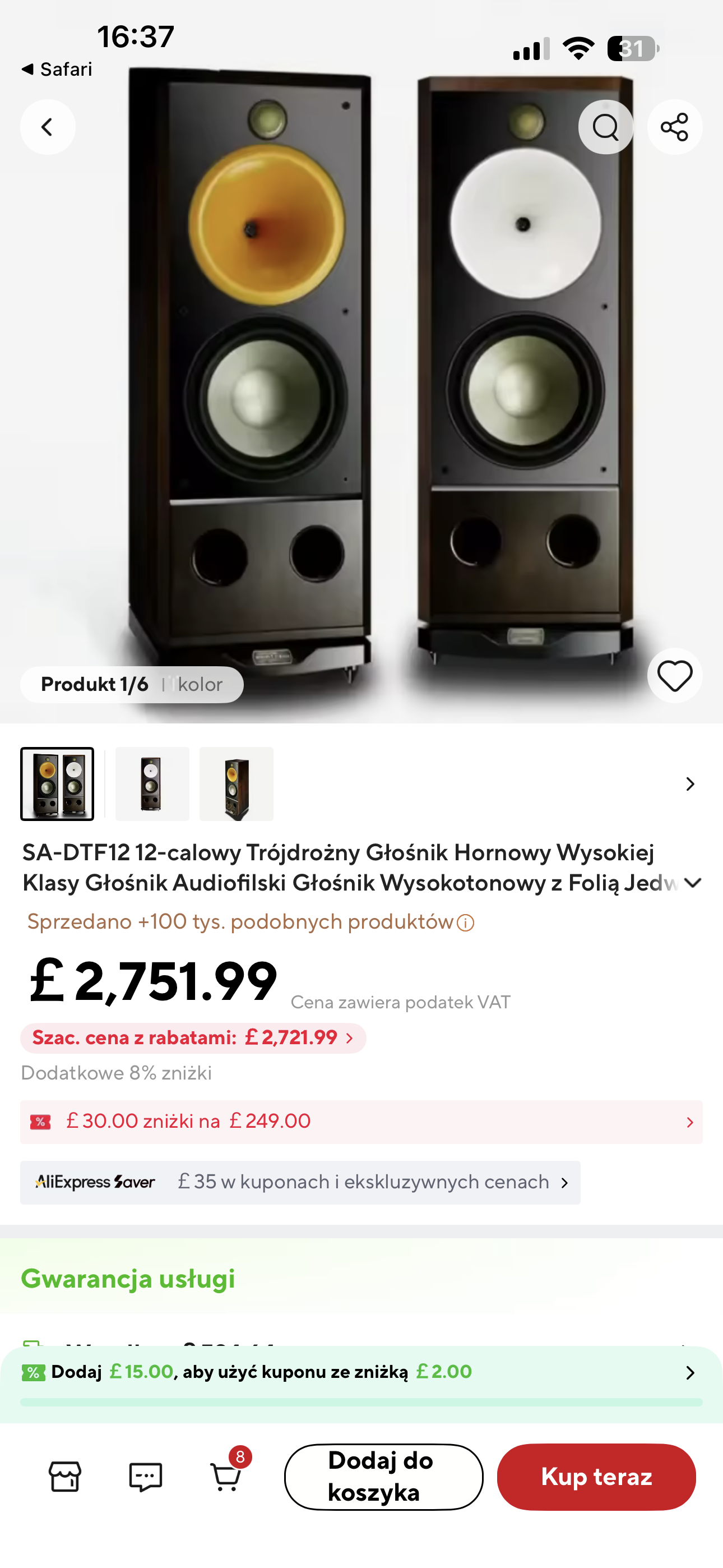The image size is (723, 1568).
Task: Select the second single speaker thumbnail
Action: [x=152, y=784]
